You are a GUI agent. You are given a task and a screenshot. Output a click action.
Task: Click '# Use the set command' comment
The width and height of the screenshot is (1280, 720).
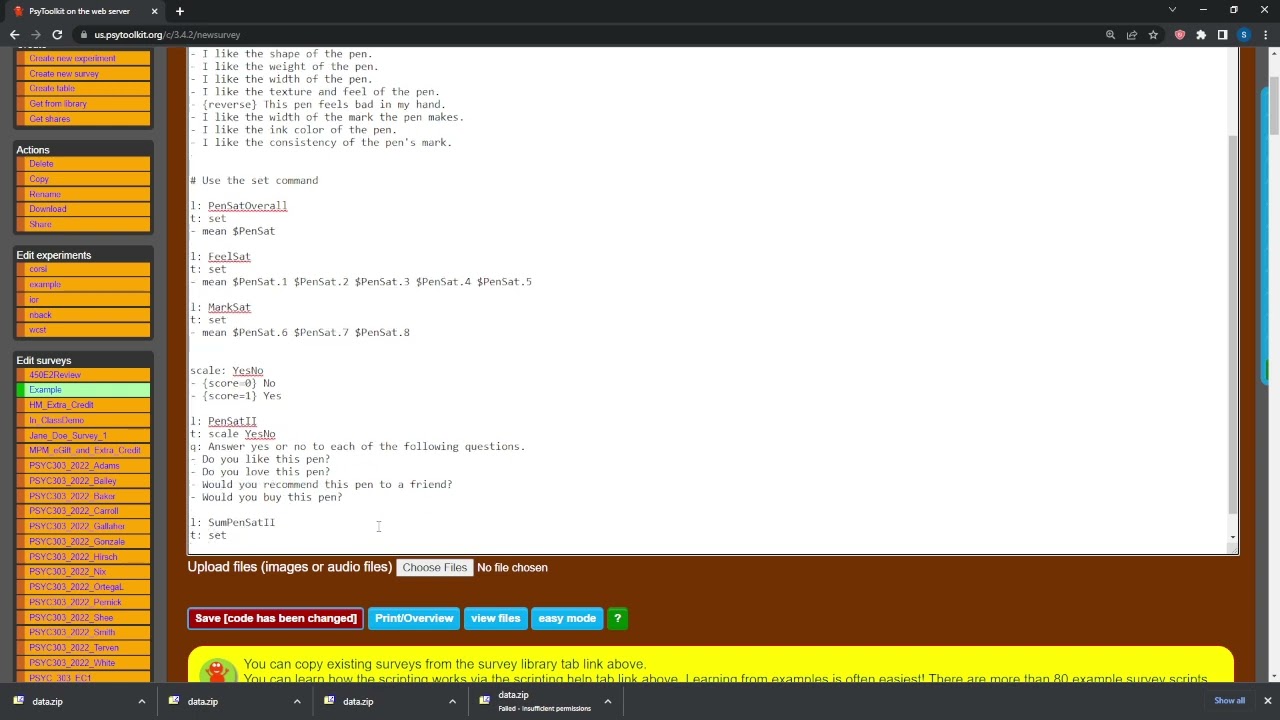click(x=254, y=181)
